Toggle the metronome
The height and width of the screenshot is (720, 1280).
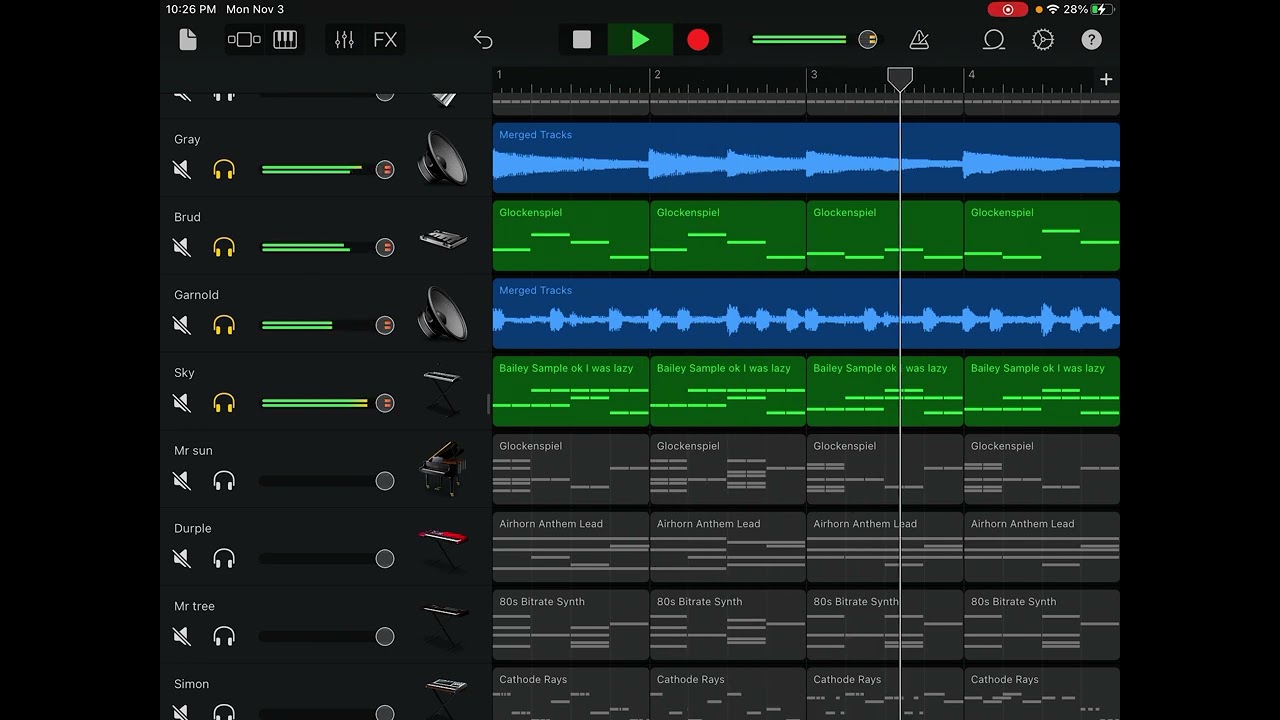click(919, 40)
